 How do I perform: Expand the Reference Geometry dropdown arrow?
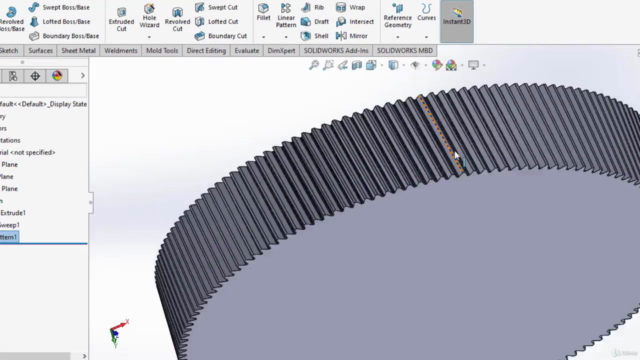point(398,37)
